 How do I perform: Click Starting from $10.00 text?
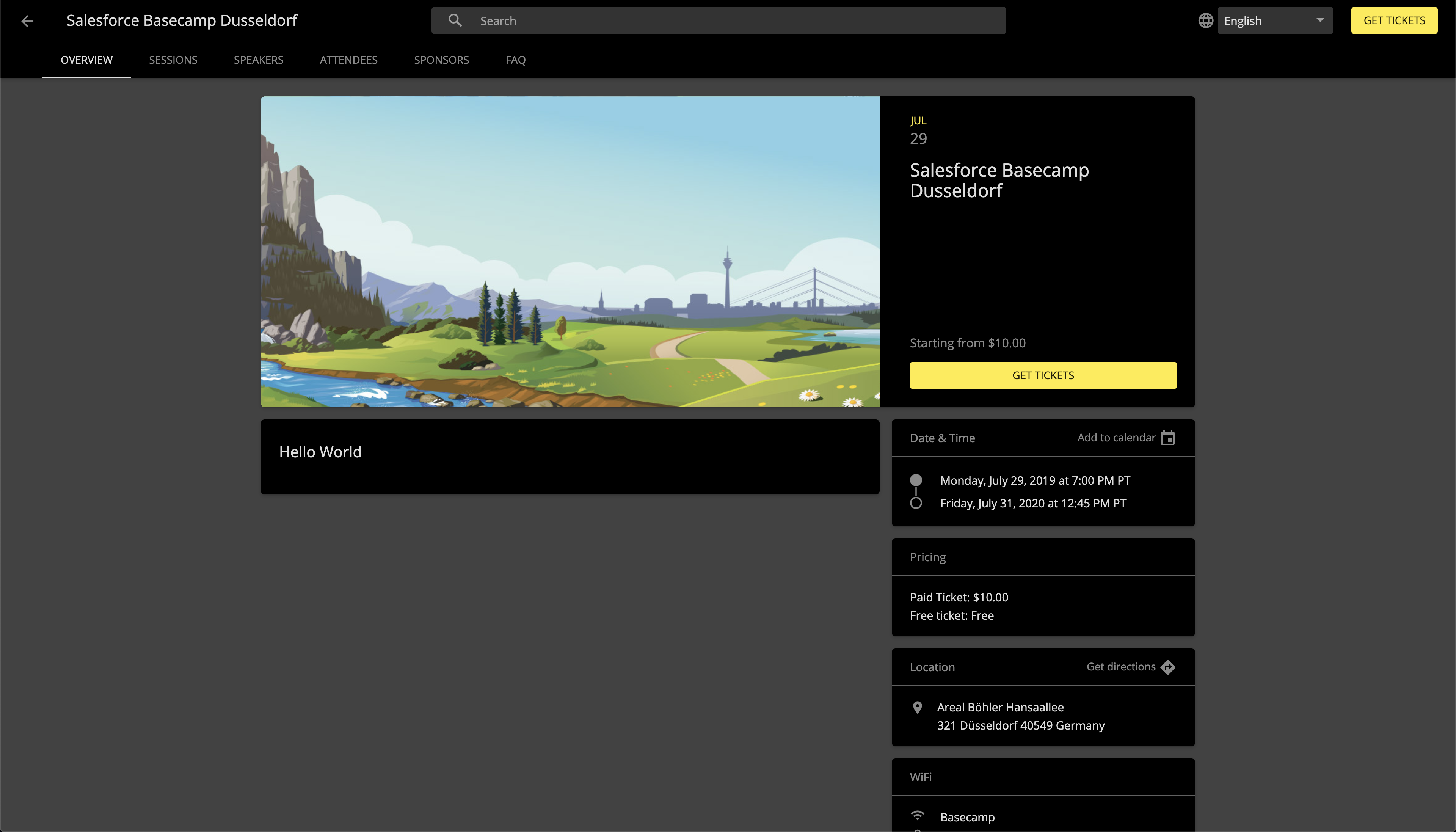point(967,343)
